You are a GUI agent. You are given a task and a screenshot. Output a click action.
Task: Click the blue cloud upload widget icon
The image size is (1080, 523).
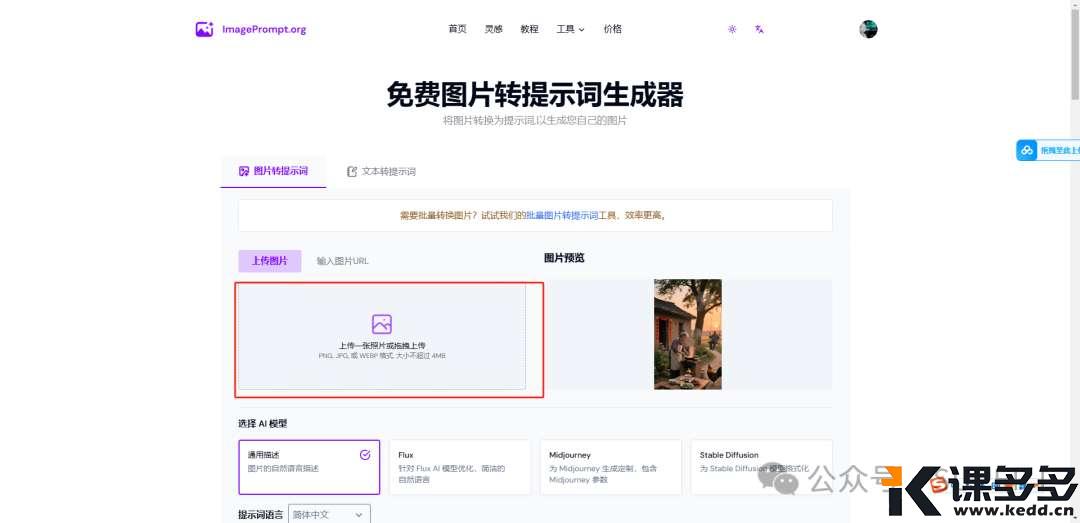point(1027,150)
